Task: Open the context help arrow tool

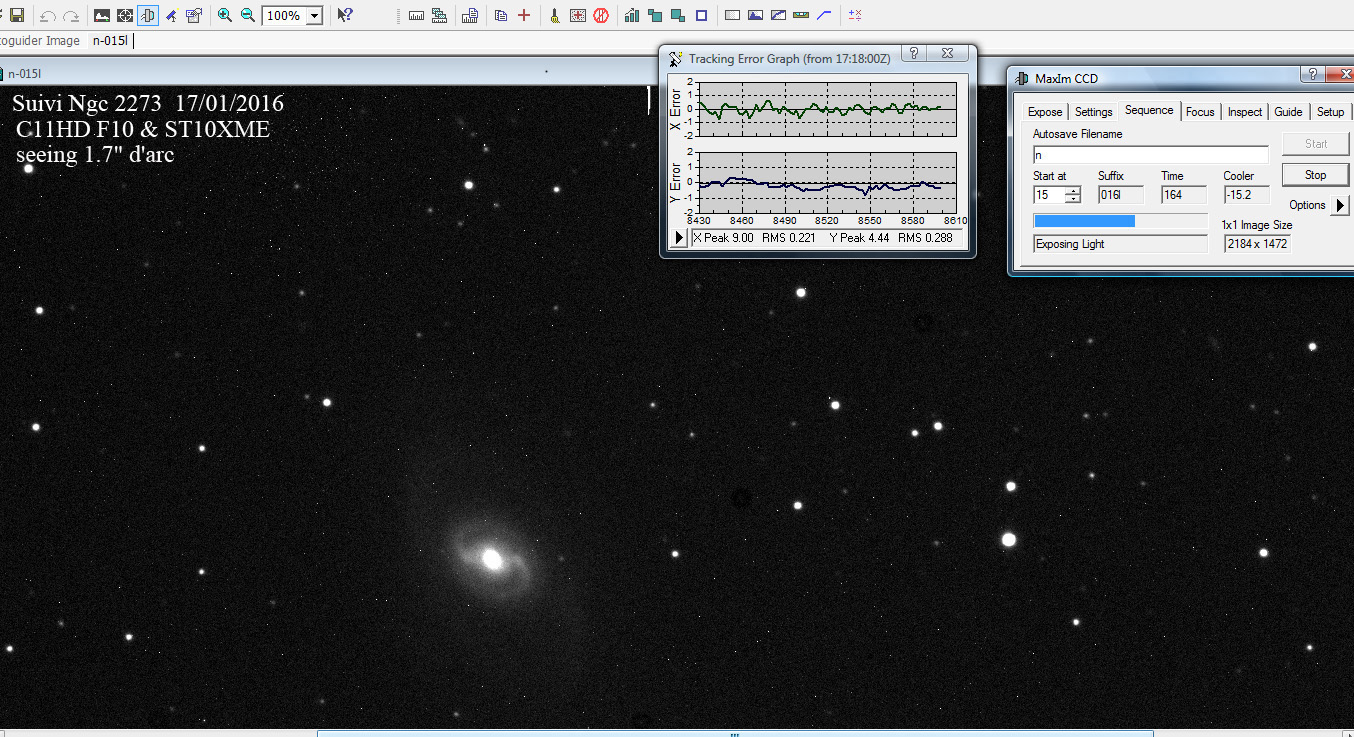Action: point(344,16)
